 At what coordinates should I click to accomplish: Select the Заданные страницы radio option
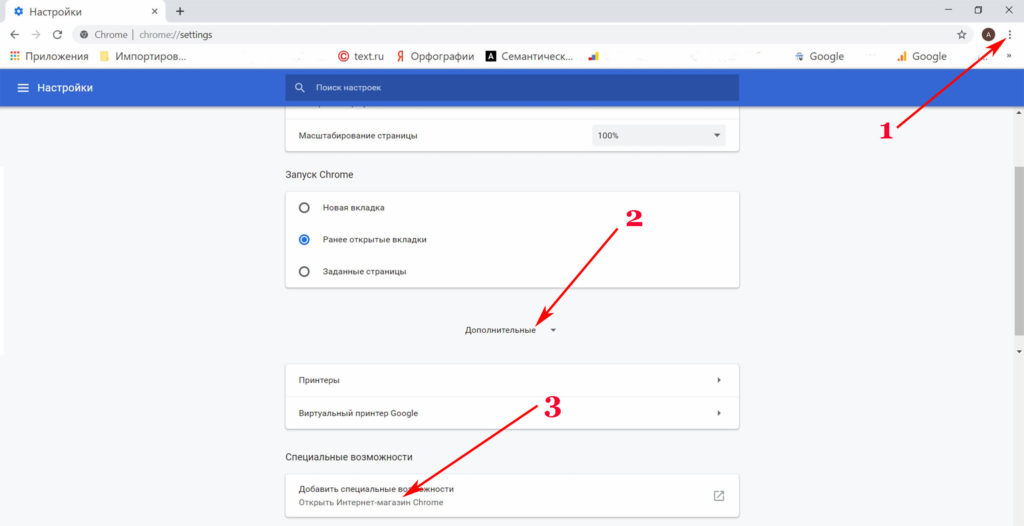click(304, 271)
